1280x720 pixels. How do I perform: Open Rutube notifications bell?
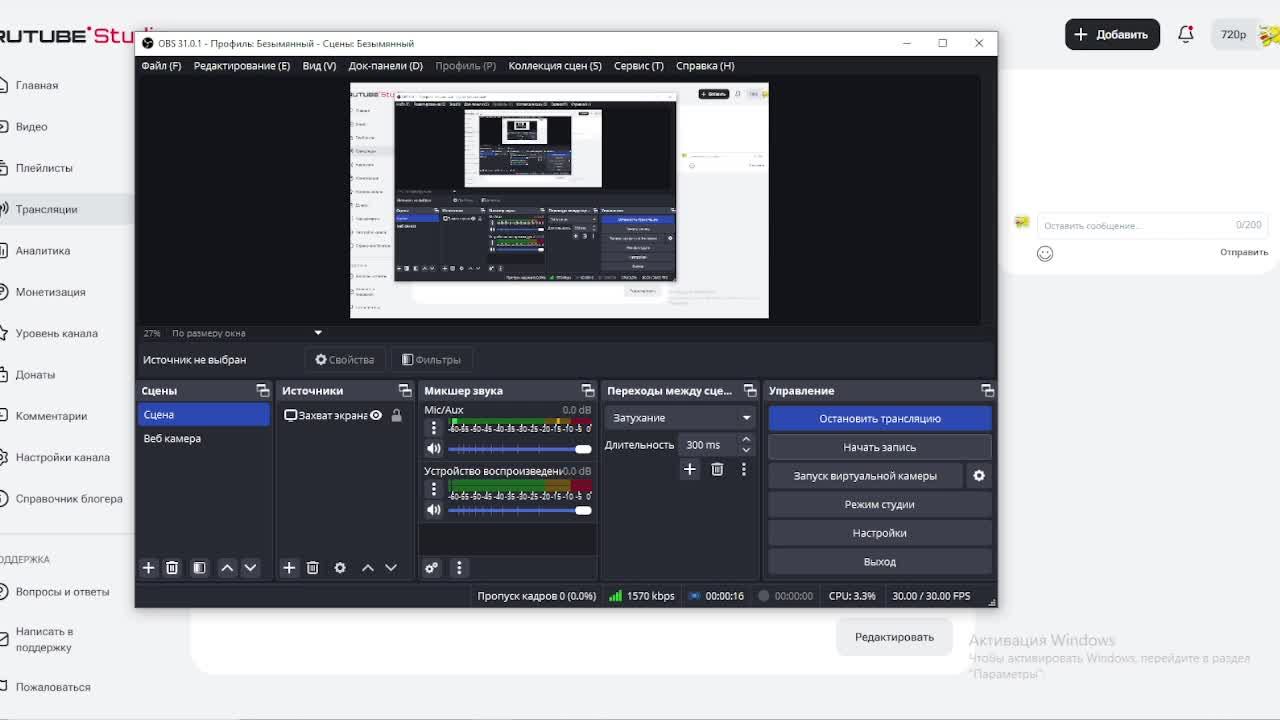[1186, 34]
